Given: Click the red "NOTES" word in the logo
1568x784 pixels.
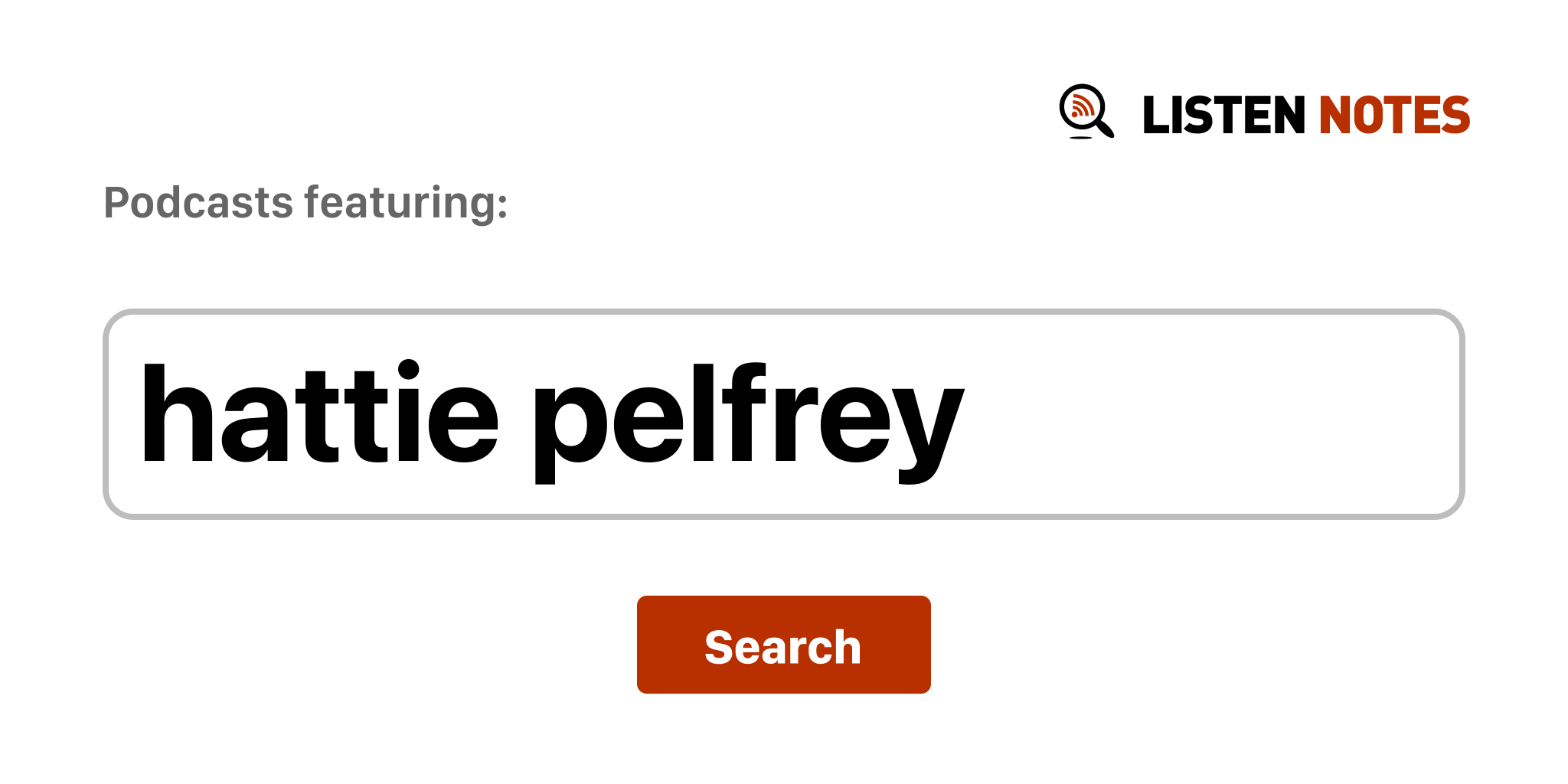Looking at the screenshot, I should pos(1394,116).
